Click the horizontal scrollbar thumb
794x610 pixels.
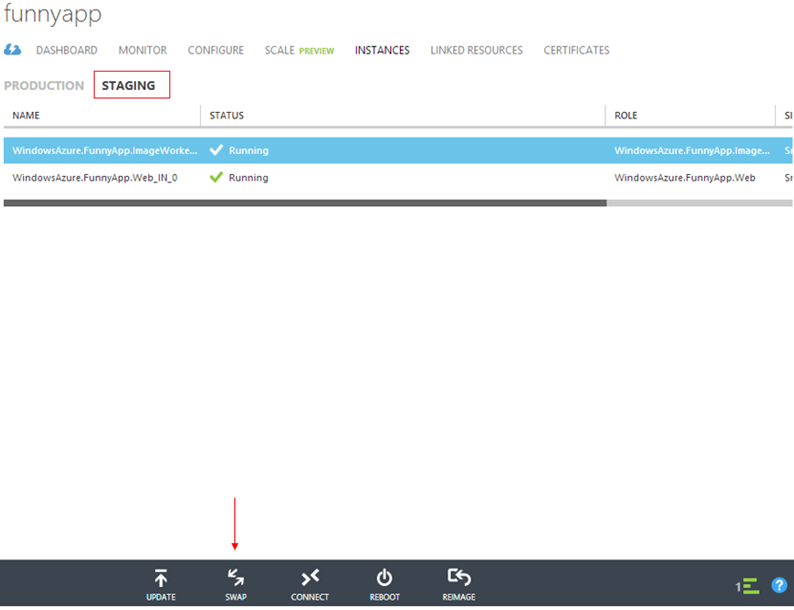[305, 203]
